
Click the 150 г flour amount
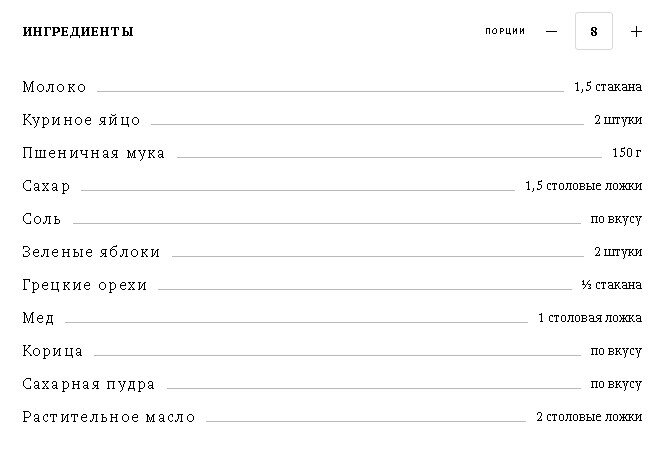(x=627, y=153)
